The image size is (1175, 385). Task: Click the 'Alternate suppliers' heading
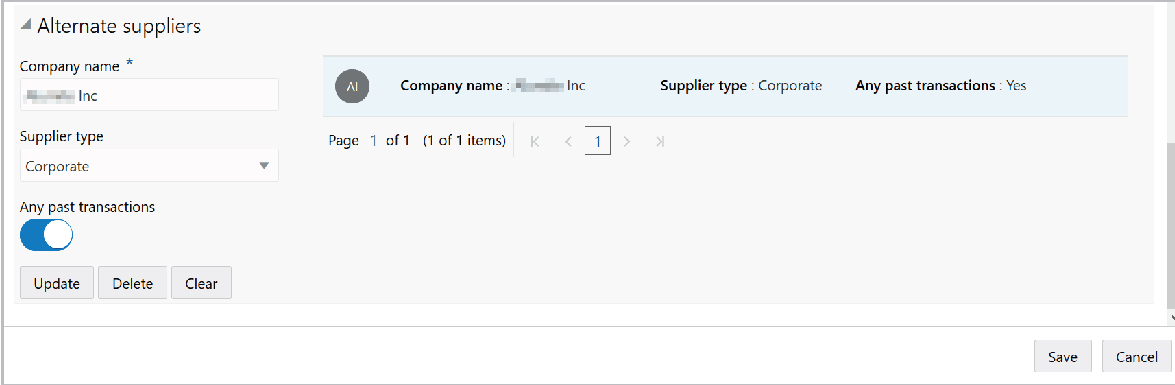[119, 26]
